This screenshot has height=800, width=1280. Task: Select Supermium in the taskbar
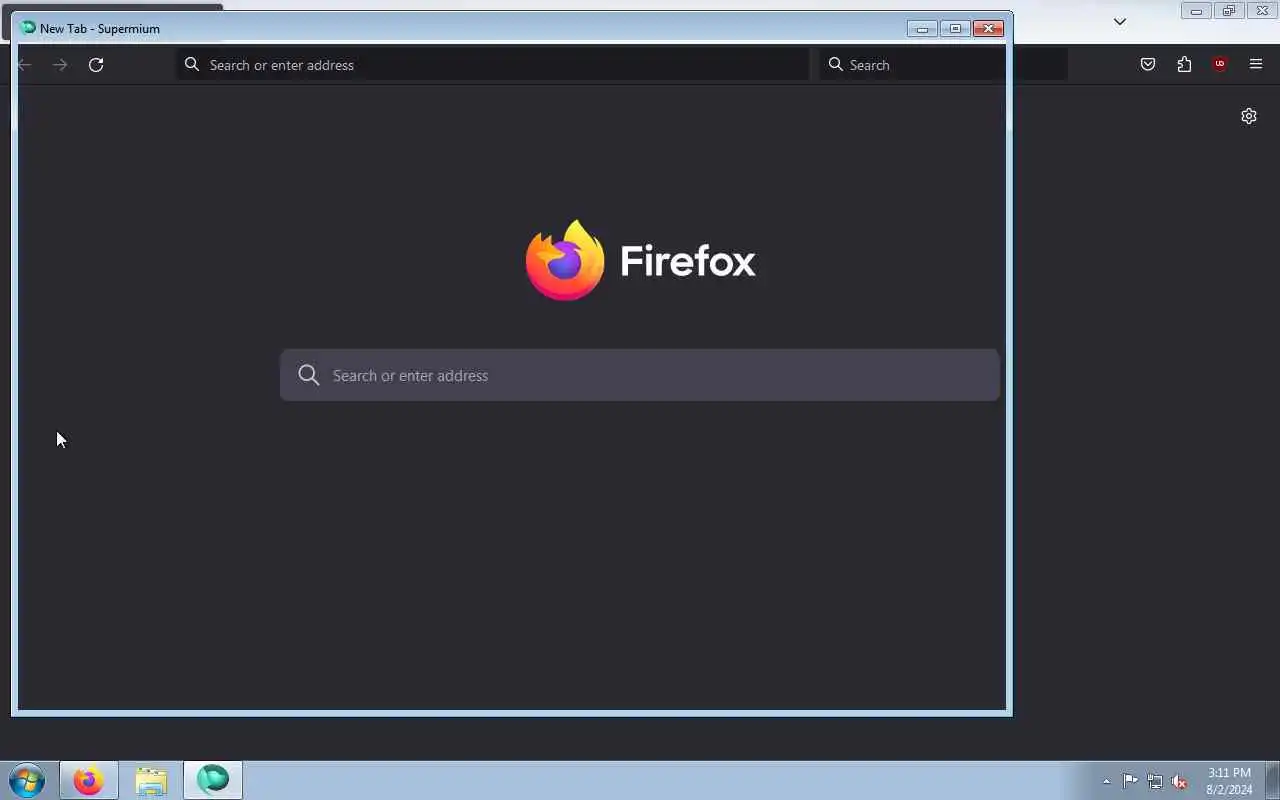(x=213, y=780)
